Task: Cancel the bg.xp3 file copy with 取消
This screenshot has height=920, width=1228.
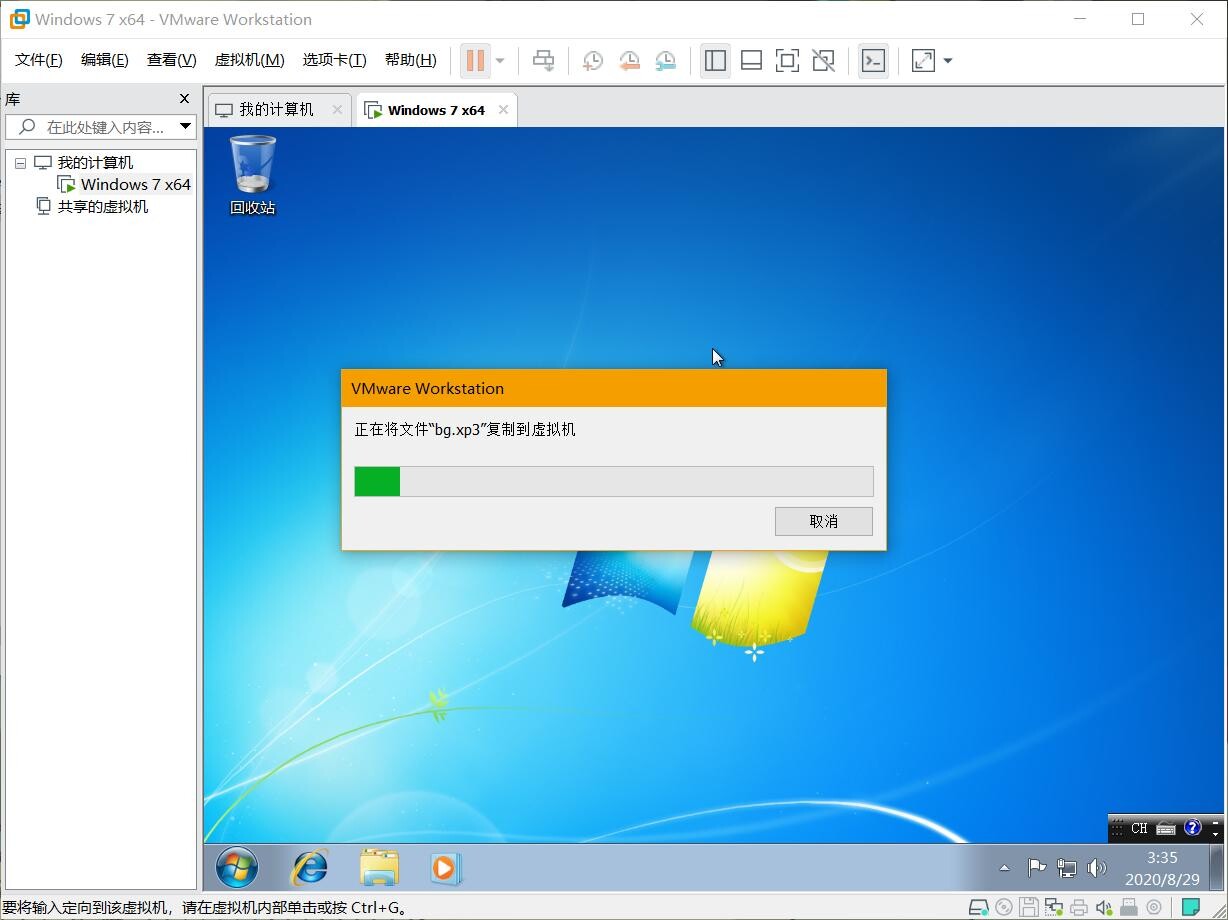Action: 824,521
